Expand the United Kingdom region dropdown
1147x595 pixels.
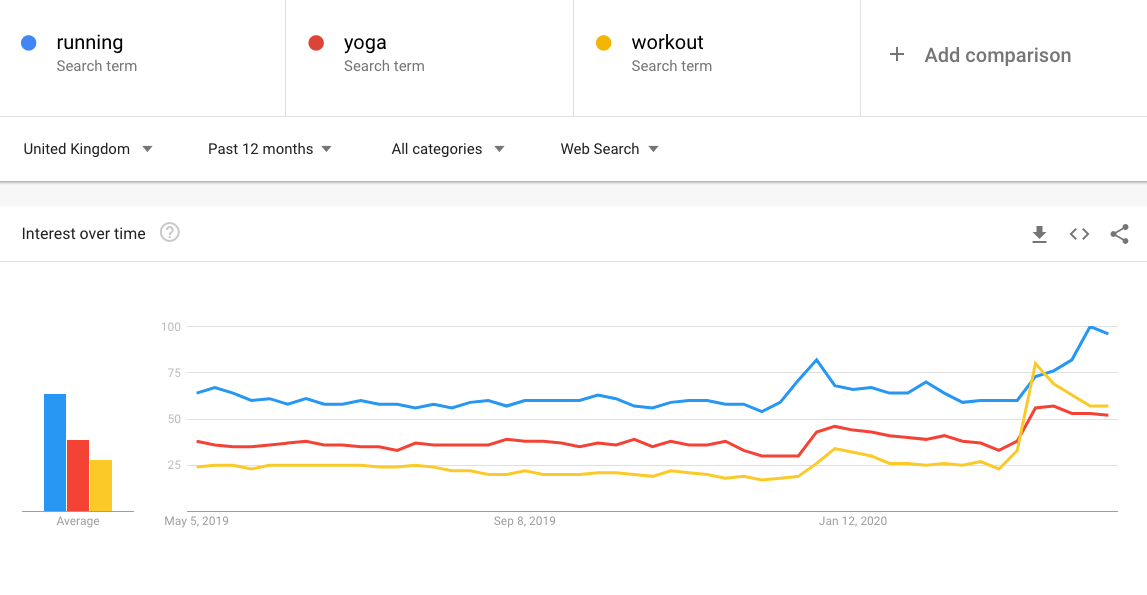88,149
